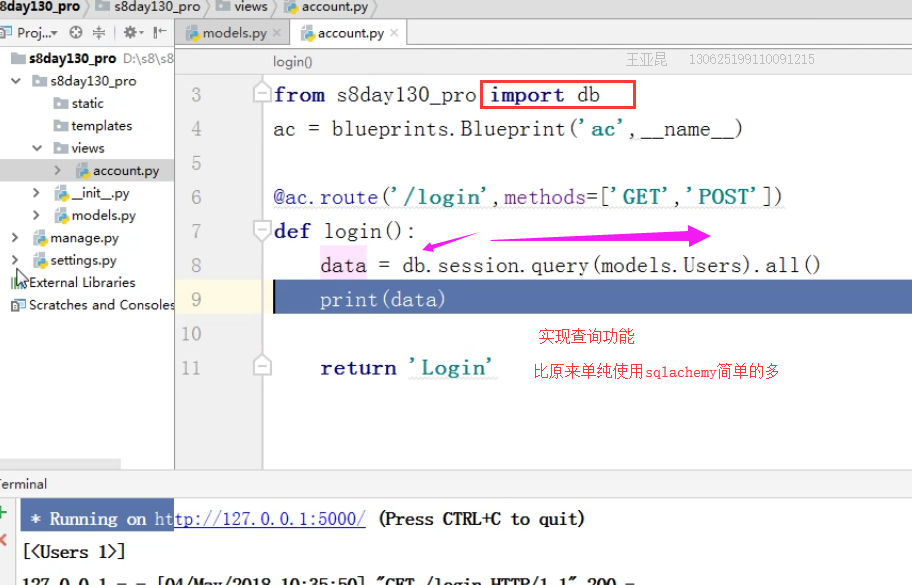The width and height of the screenshot is (912, 585).
Task: Select Scratches and Consoles
Action: coord(93,305)
